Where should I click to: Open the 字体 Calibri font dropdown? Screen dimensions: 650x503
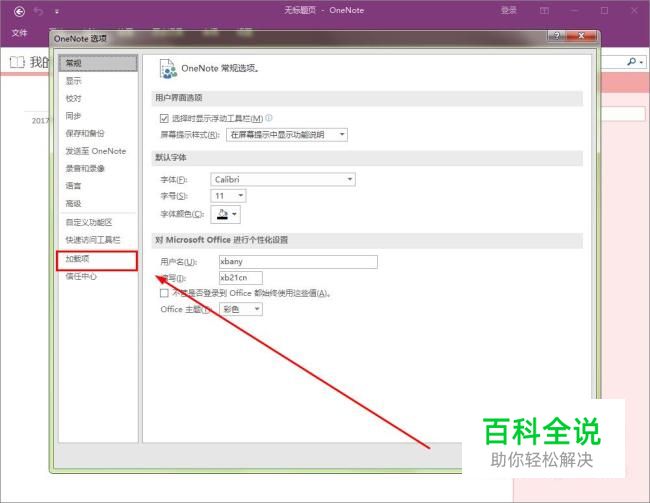(283, 180)
